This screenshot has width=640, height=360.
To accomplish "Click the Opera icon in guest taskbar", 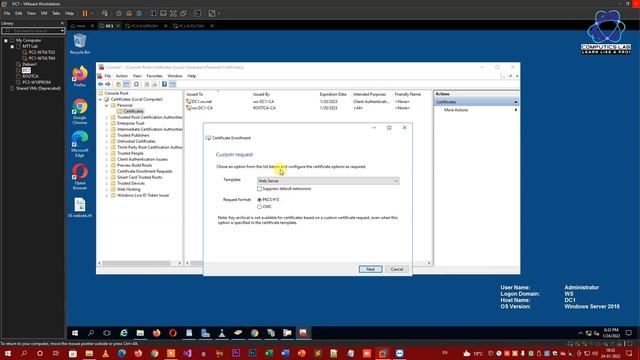I will point(173,333).
